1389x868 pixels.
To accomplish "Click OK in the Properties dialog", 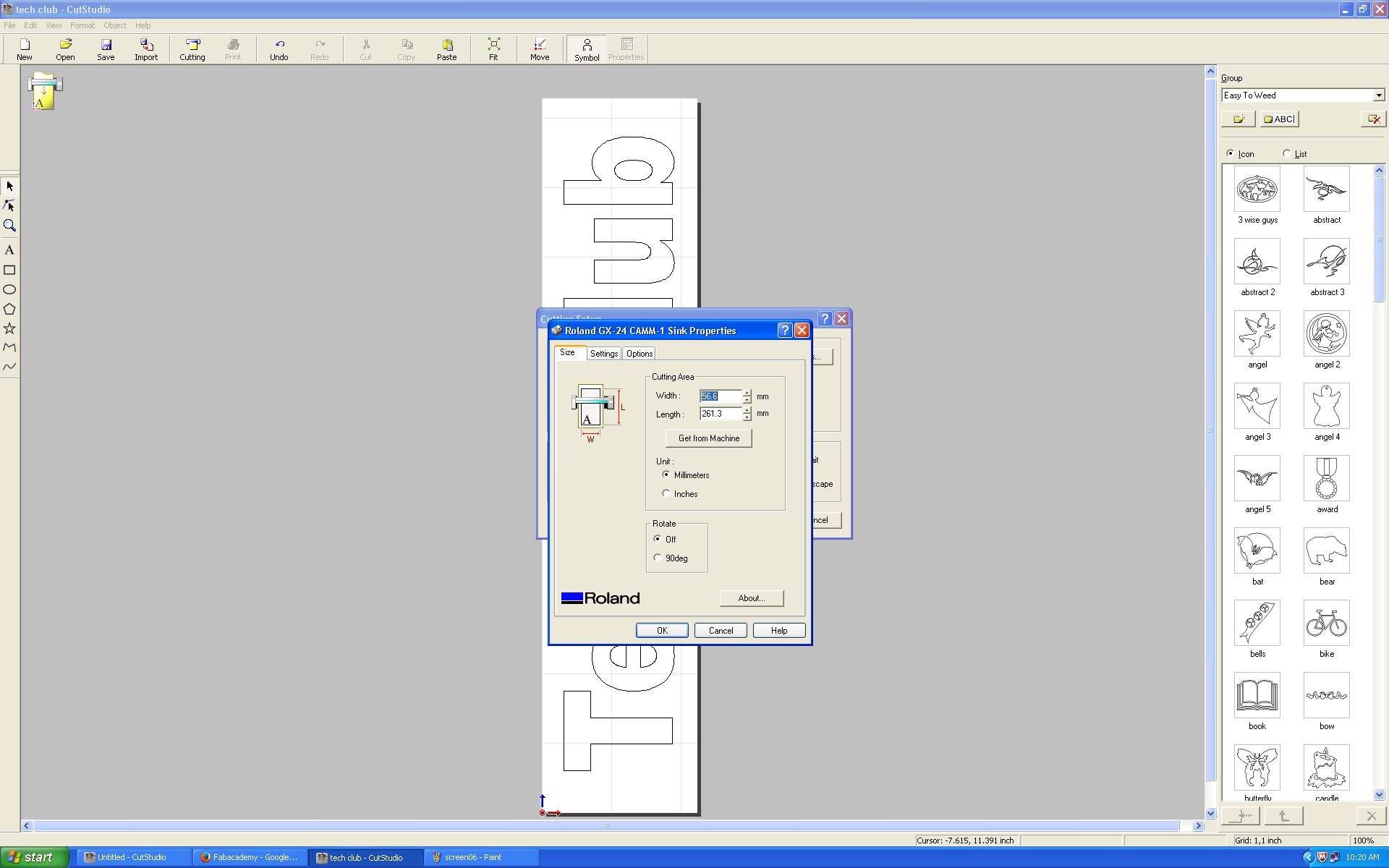I will point(662,631).
